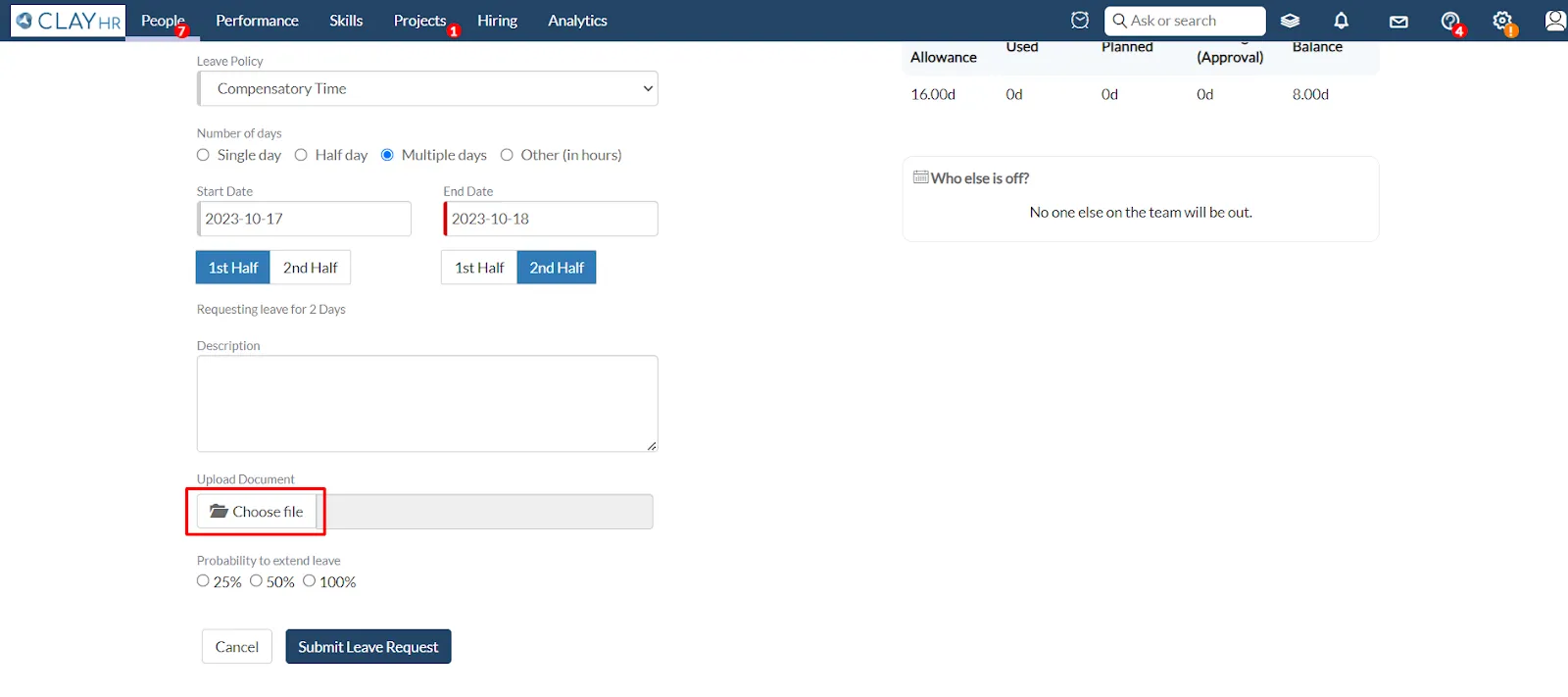Open the Skills menu
This screenshot has height=697, width=1568.
[346, 21]
